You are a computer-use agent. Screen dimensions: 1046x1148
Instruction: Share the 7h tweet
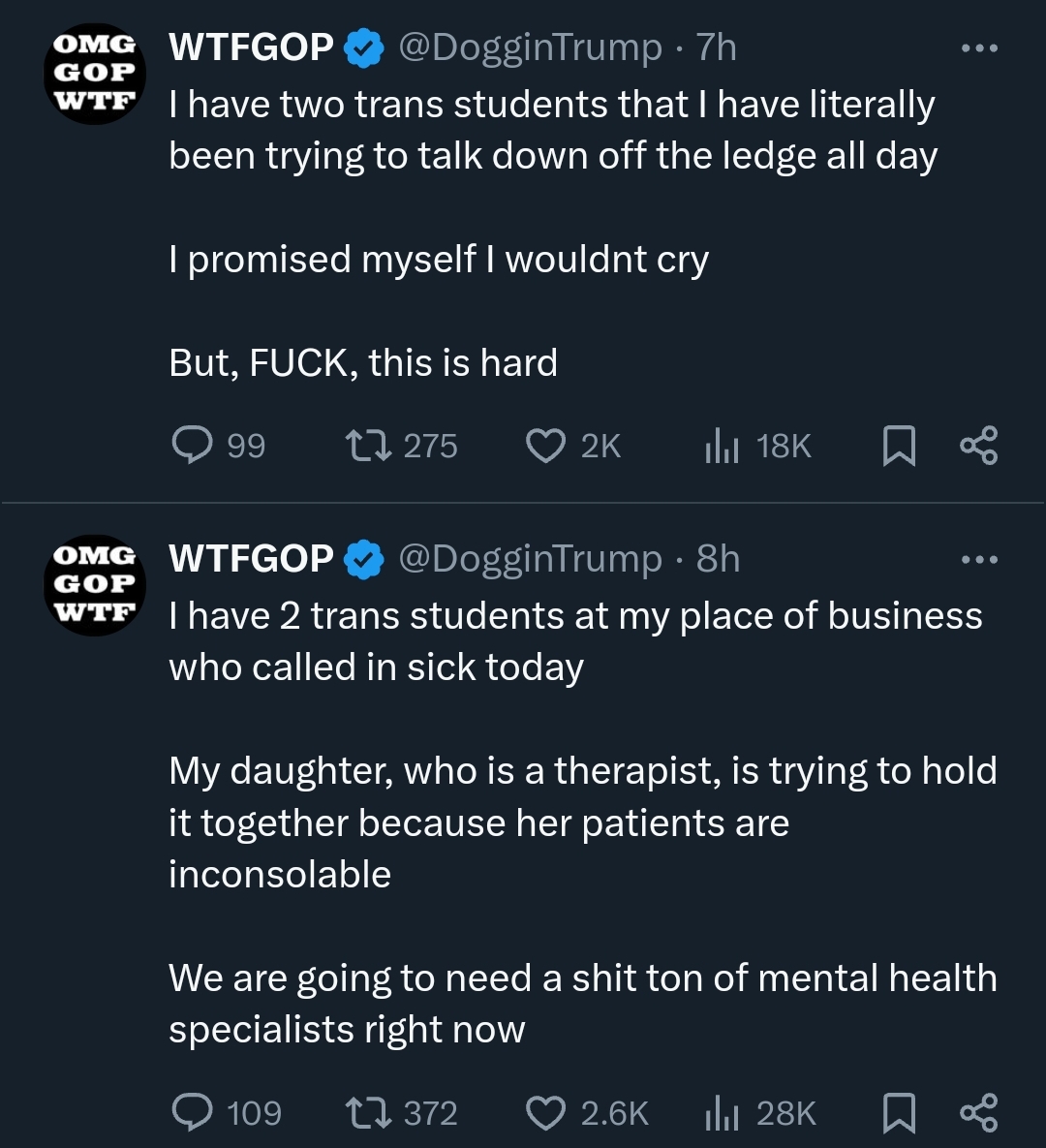click(978, 446)
